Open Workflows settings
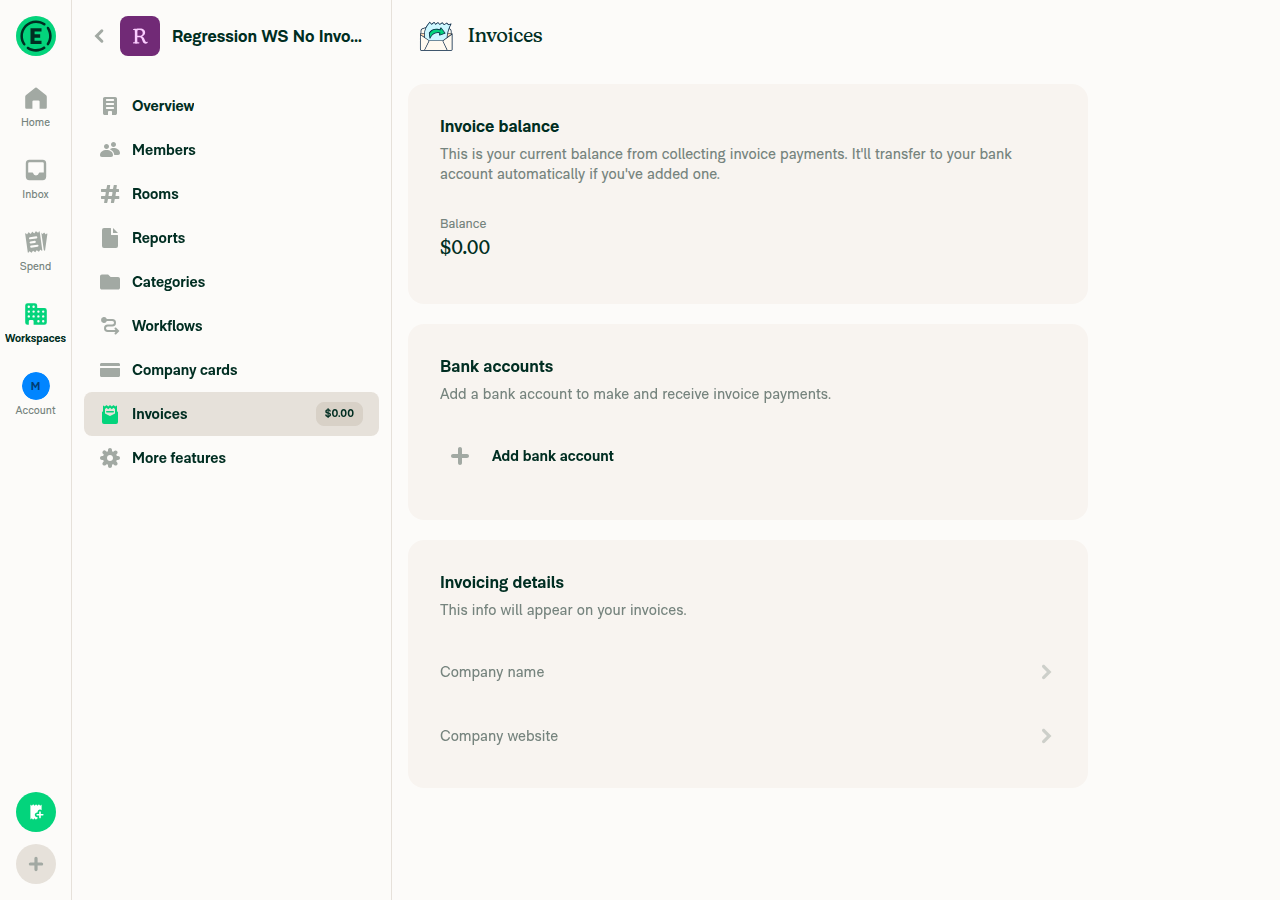The width and height of the screenshot is (1280, 900). tap(232, 326)
